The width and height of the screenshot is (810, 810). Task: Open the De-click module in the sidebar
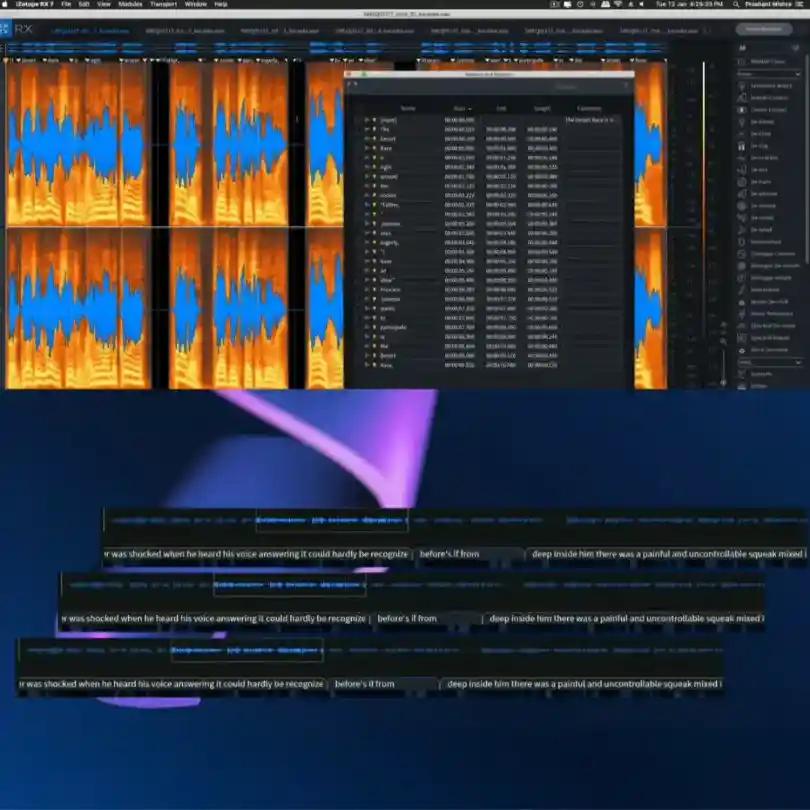tap(770, 133)
